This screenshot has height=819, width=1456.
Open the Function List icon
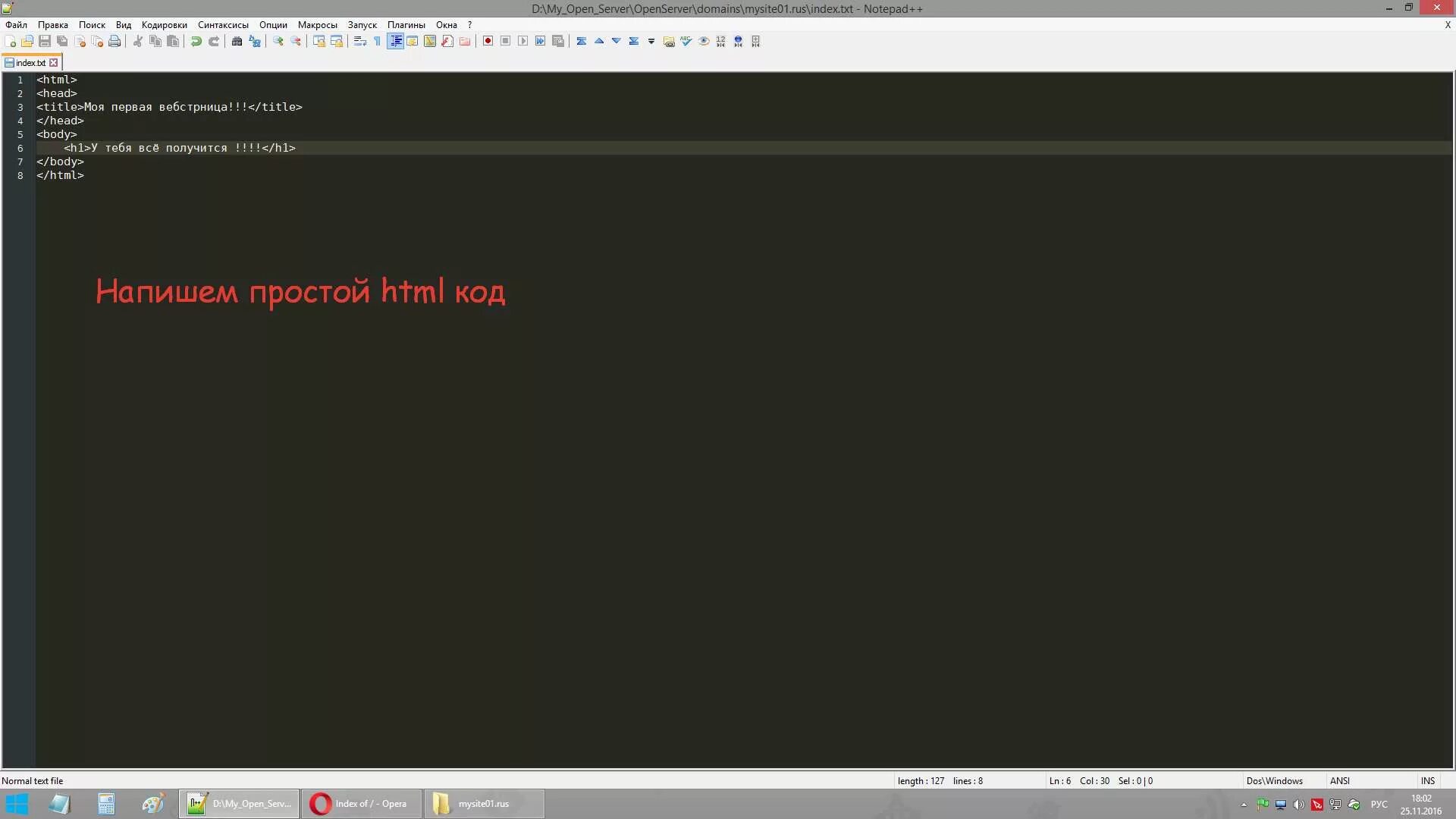click(447, 41)
